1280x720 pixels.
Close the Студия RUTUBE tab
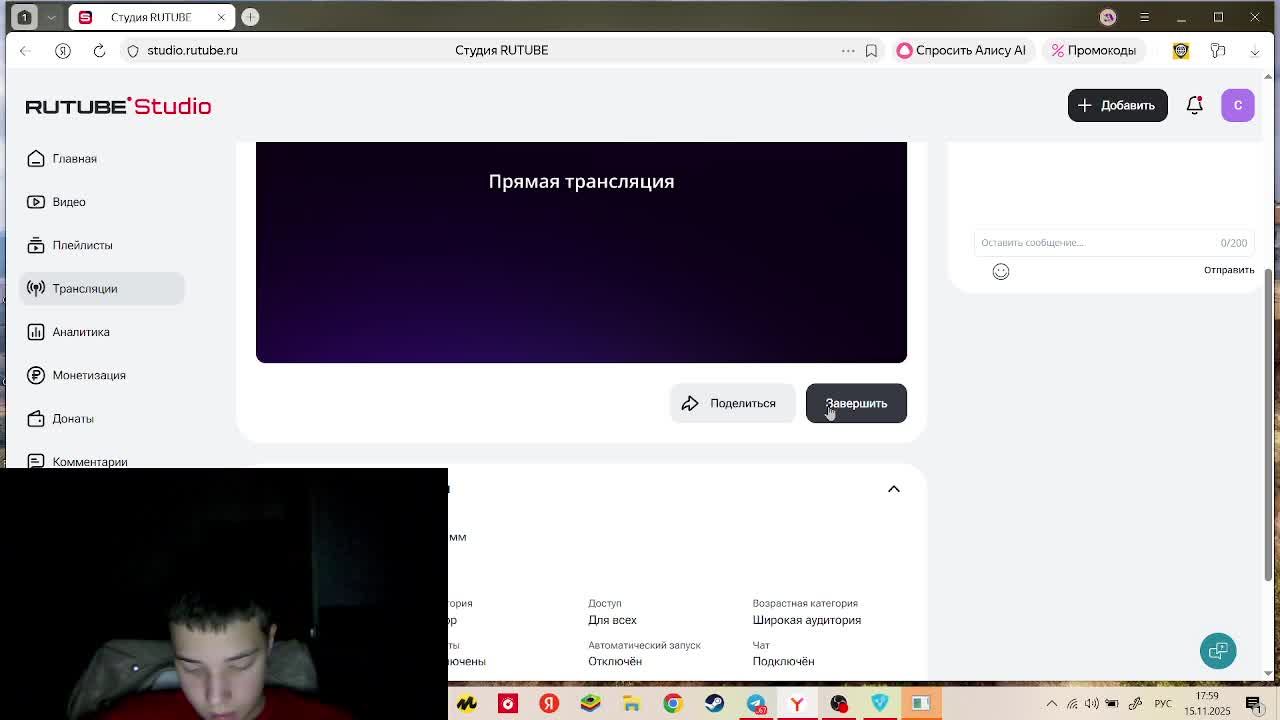pos(221,17)
